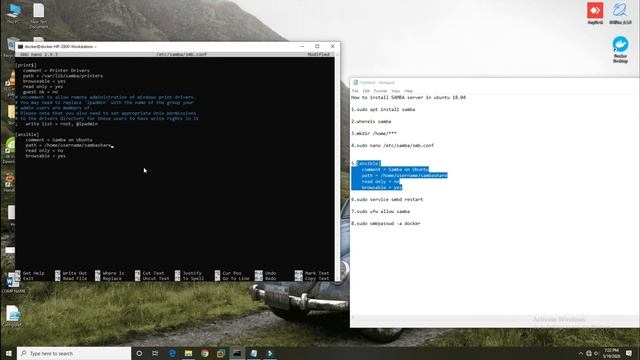Screen dimensions: 640x360
Task: Launch Google Chrome from the taskbar
Action: [x=204, y=353]
